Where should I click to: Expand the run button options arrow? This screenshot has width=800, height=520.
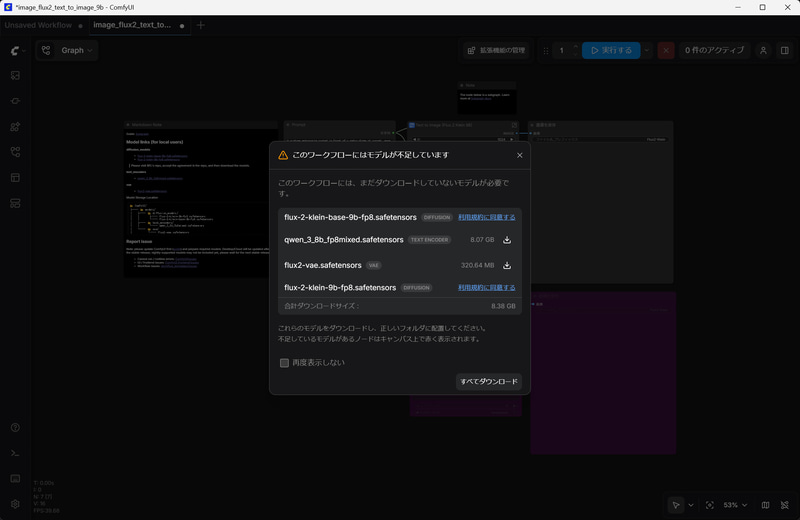(x=646, y=51)
